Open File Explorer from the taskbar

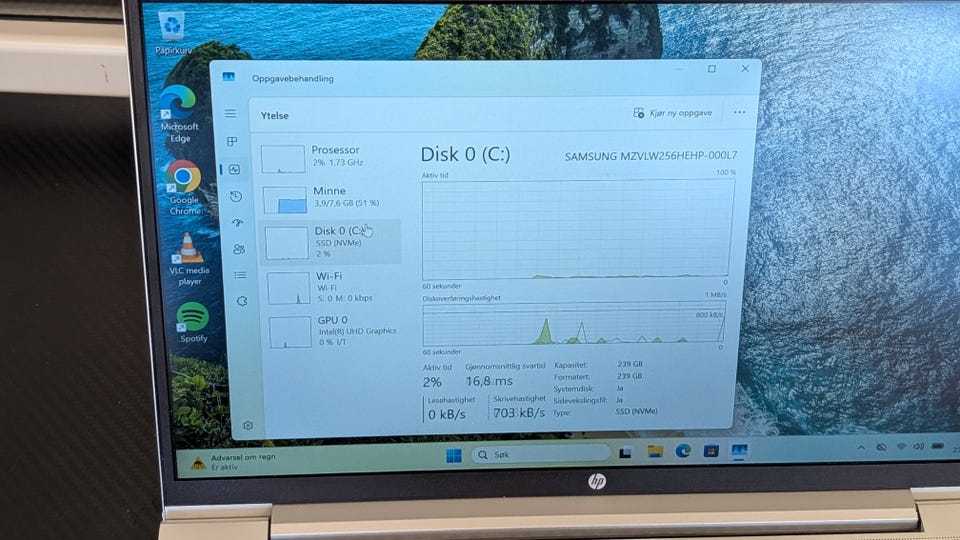(x=655, y=452)
